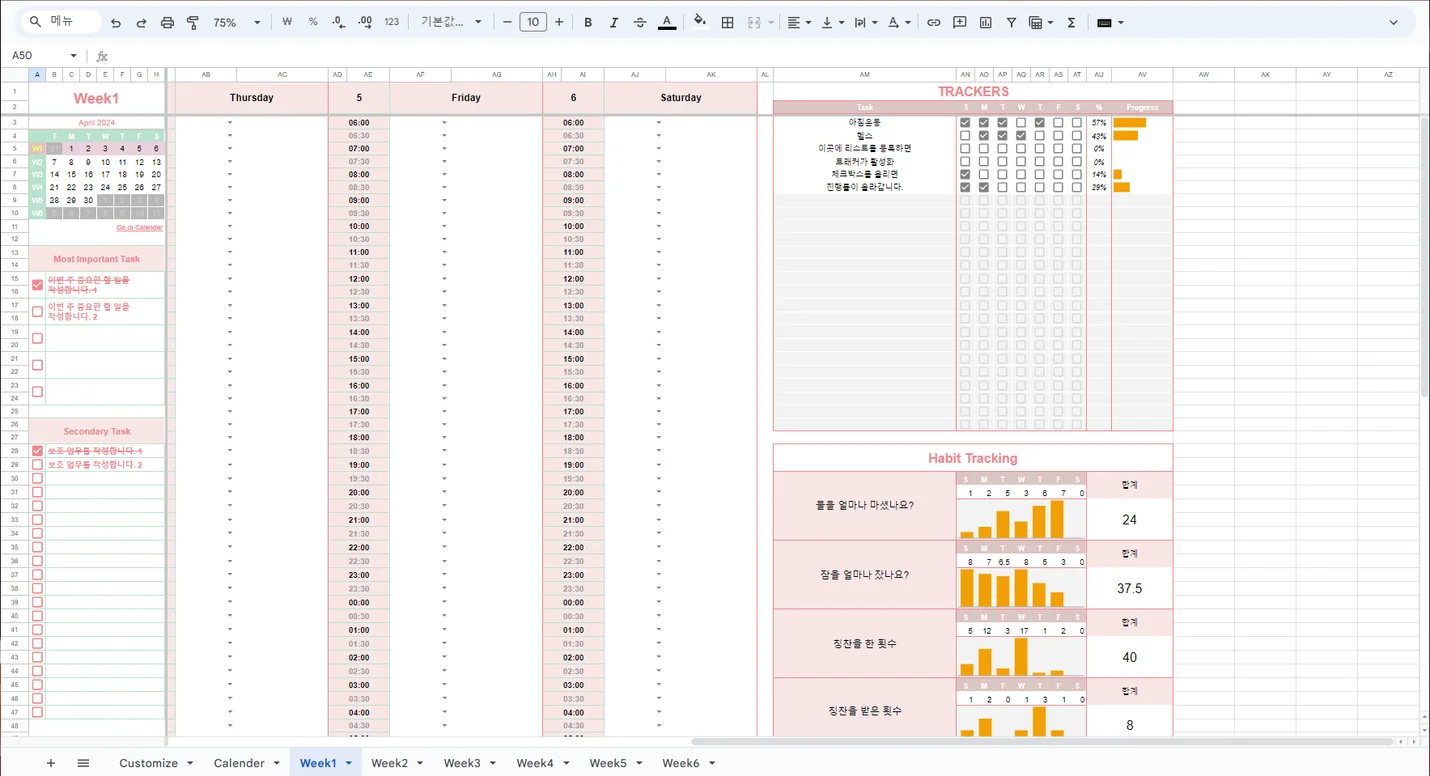Open the fill color bucket picker
The height and width of the screenshot is (776, 1430).
pos(700,22)
